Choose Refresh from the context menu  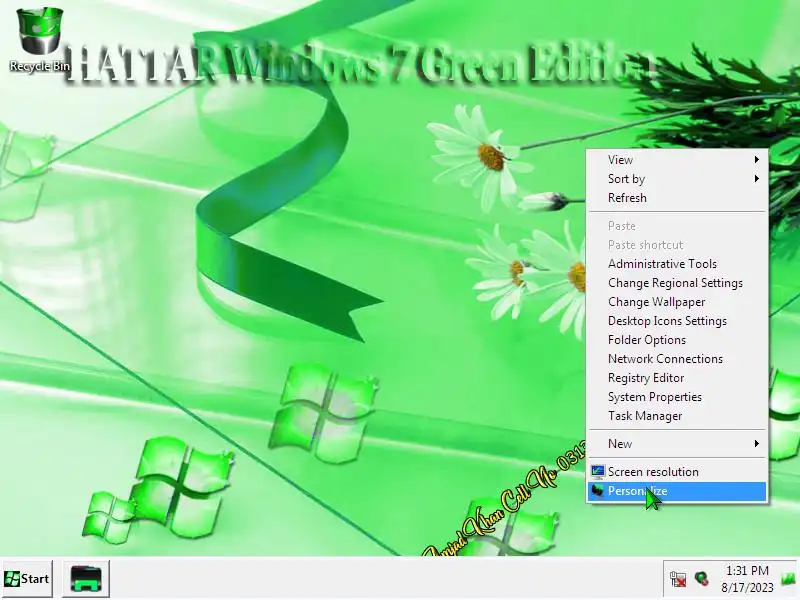678,197
